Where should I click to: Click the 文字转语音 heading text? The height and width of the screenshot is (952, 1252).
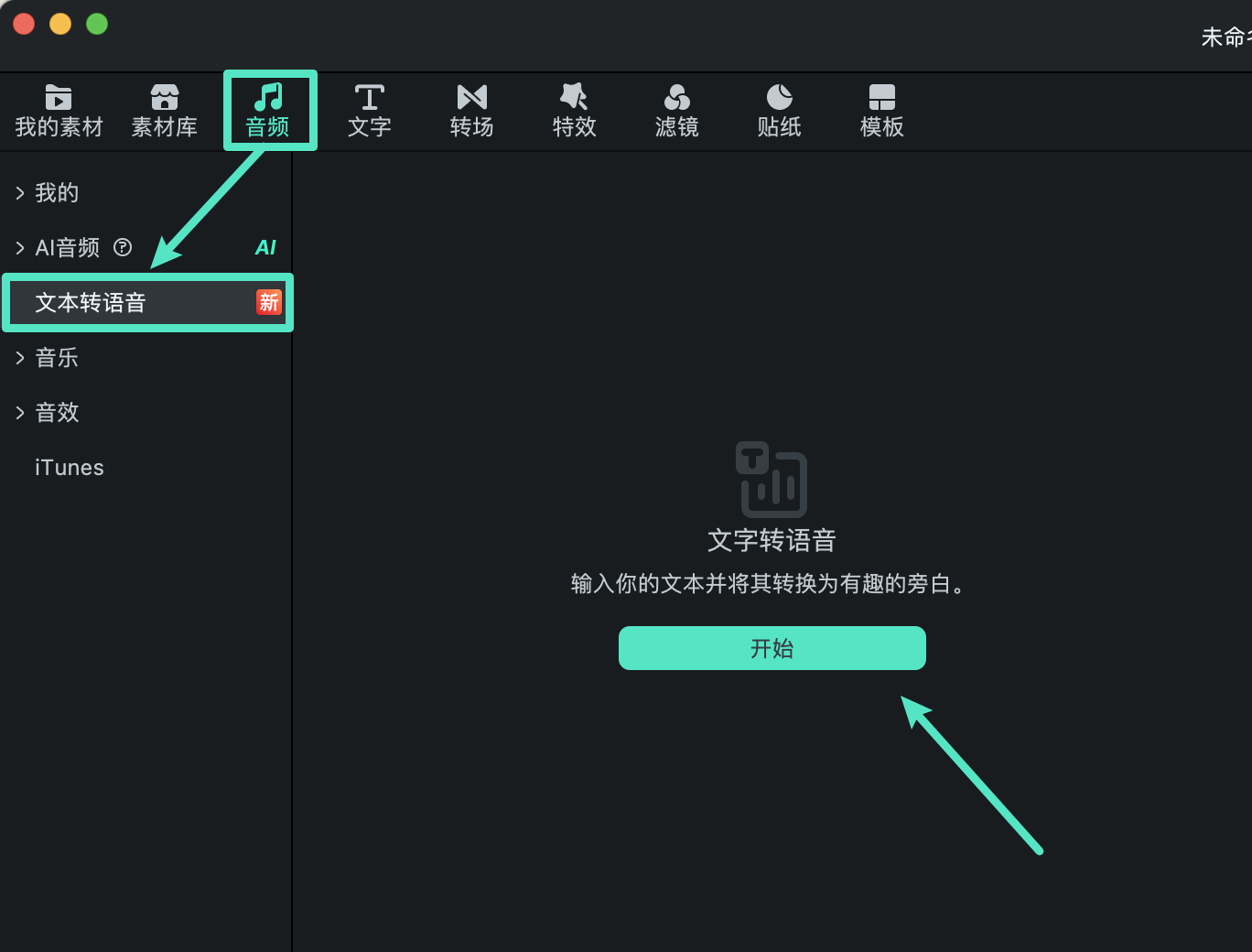(x=772, y=540)
